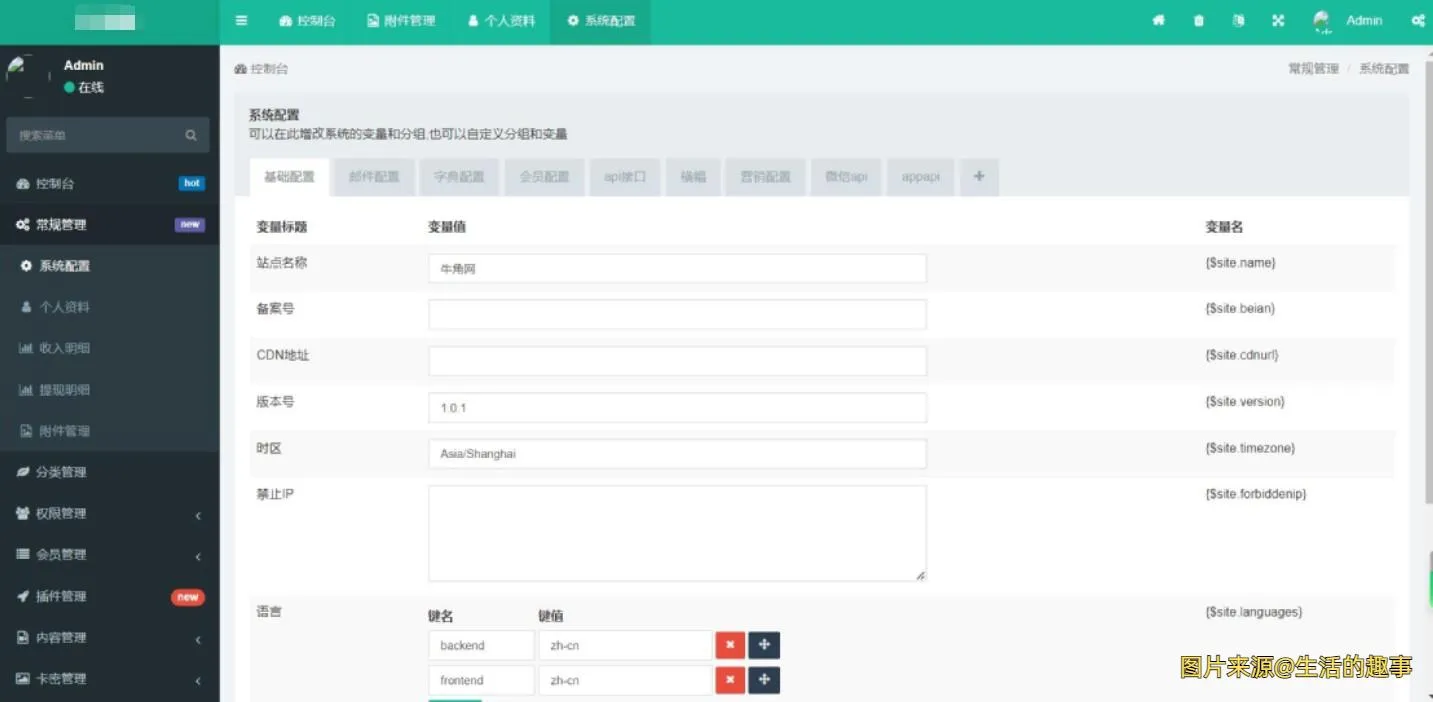Switch to the 微信api tab
The image size is (1433, 702).
845,176
